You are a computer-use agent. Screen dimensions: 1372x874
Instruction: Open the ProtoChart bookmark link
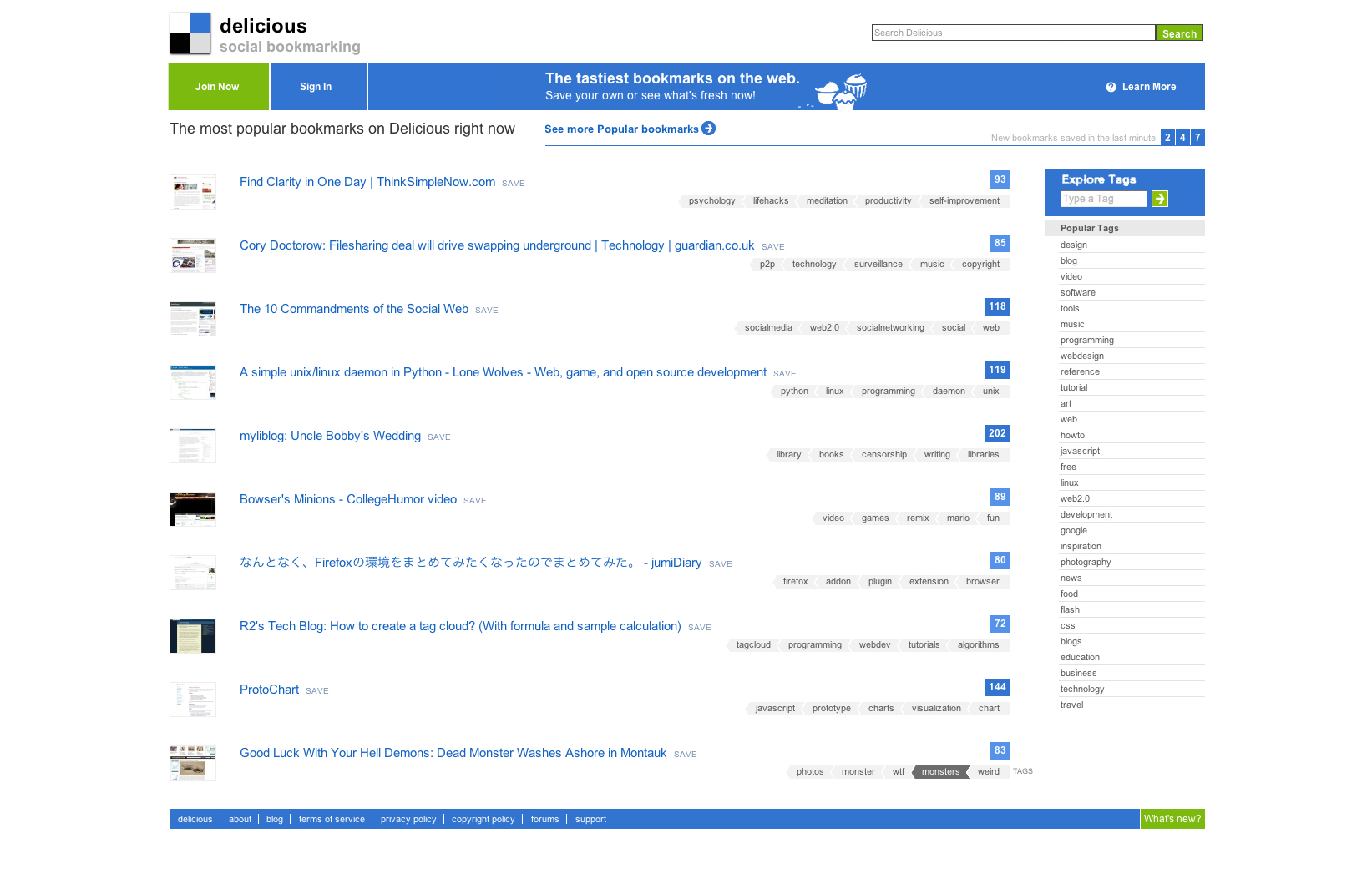click(269, 690)
